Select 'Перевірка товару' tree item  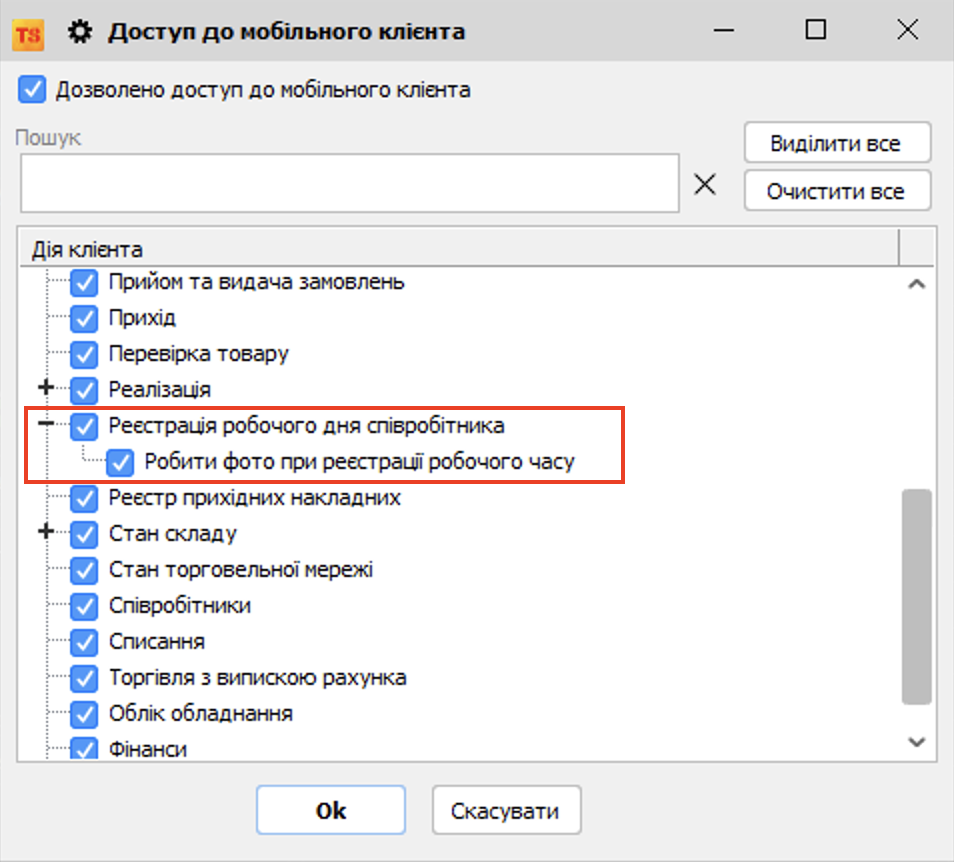(x=198, y=354)
